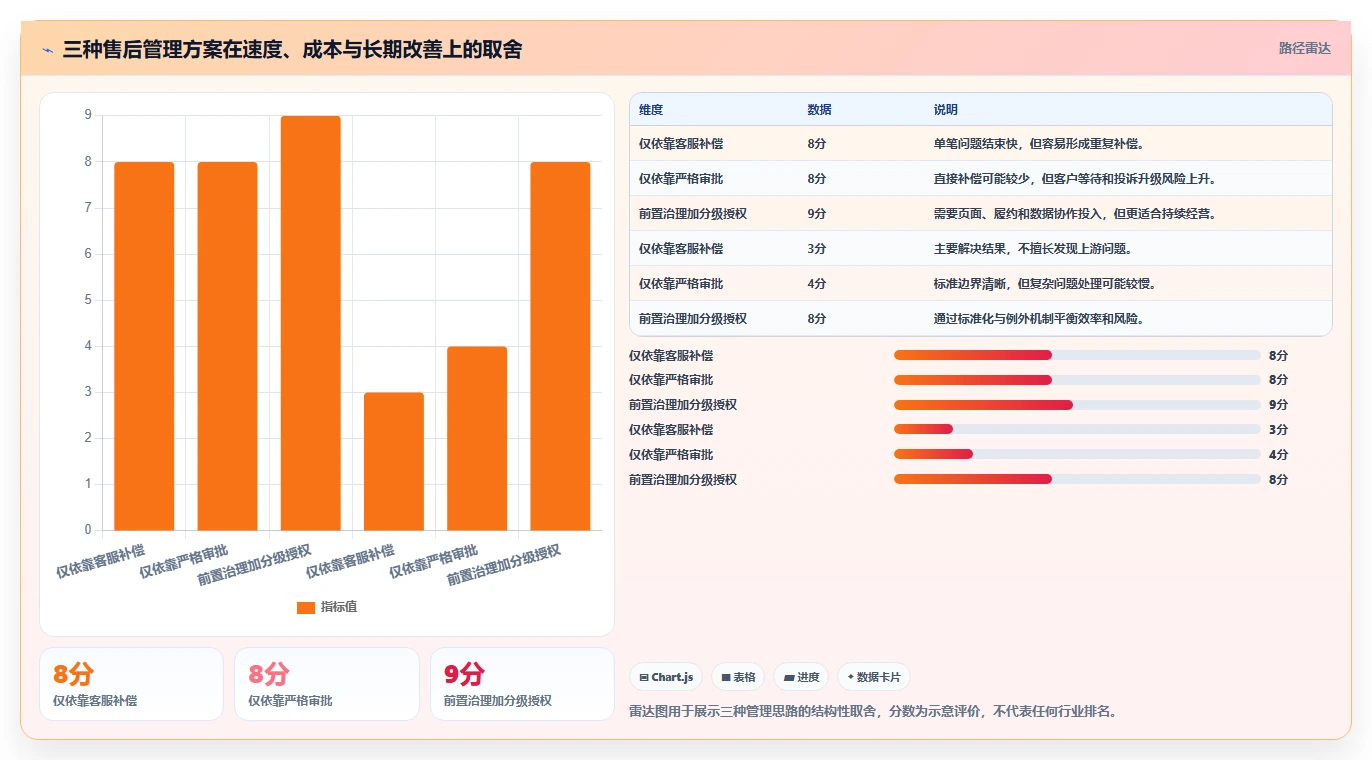Click the note 标准边界清晰，但复杂问题处理可能较慢
1372x760 pixels.
point(1045,284)
